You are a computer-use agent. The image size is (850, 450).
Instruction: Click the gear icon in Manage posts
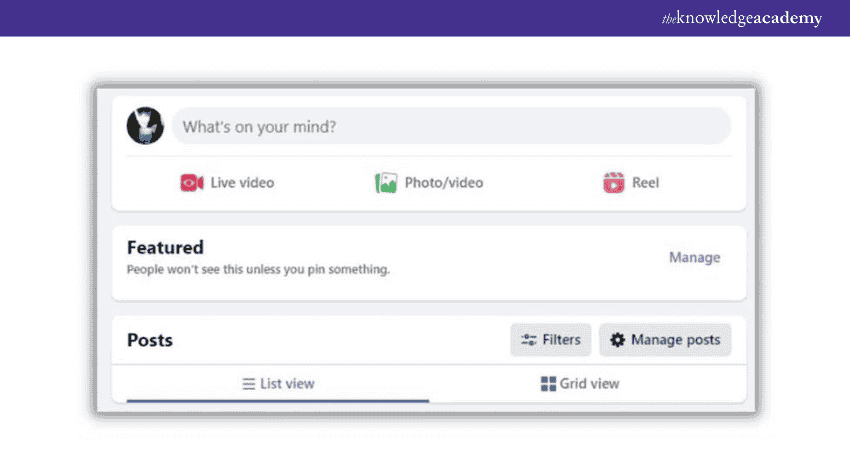pyautogui.click(x=617, y=340)
